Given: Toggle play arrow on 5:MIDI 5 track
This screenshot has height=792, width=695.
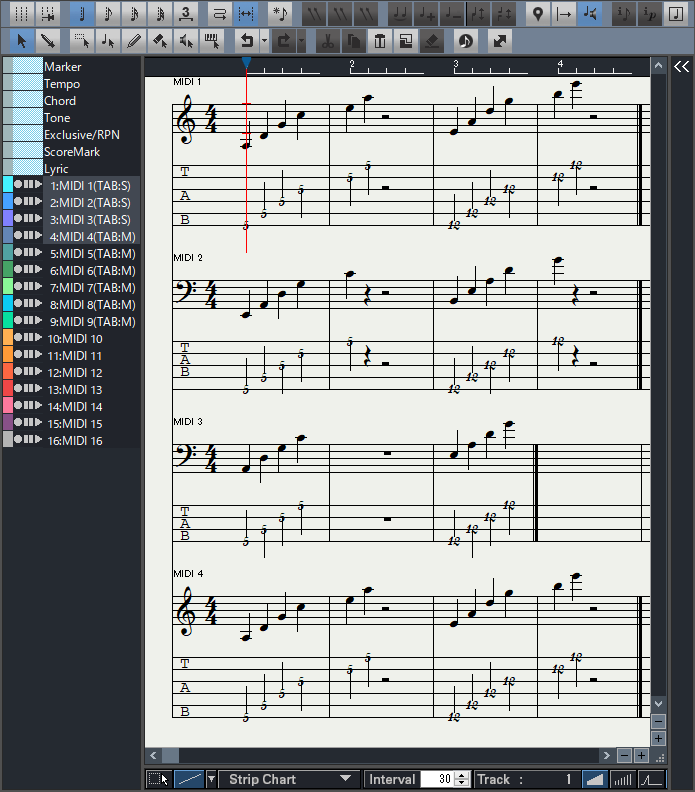Looking at the screenshot, I should (38, 253).
